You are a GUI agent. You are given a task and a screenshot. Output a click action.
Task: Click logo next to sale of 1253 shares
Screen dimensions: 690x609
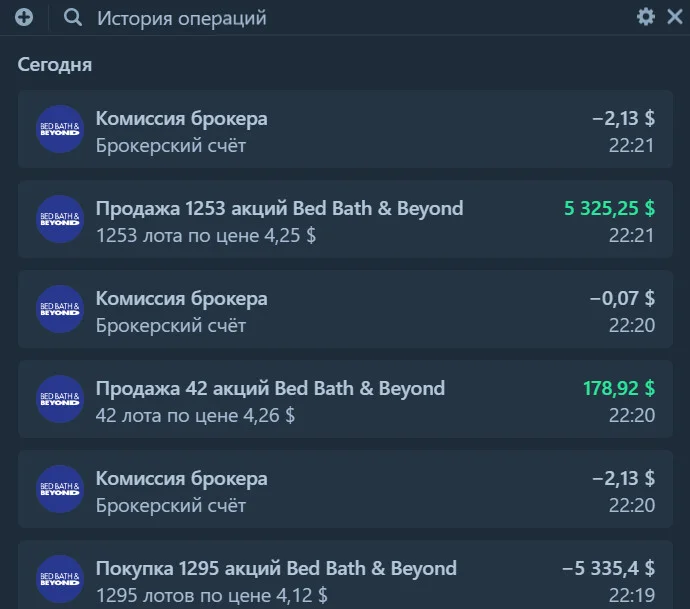[x=60, y=219]
